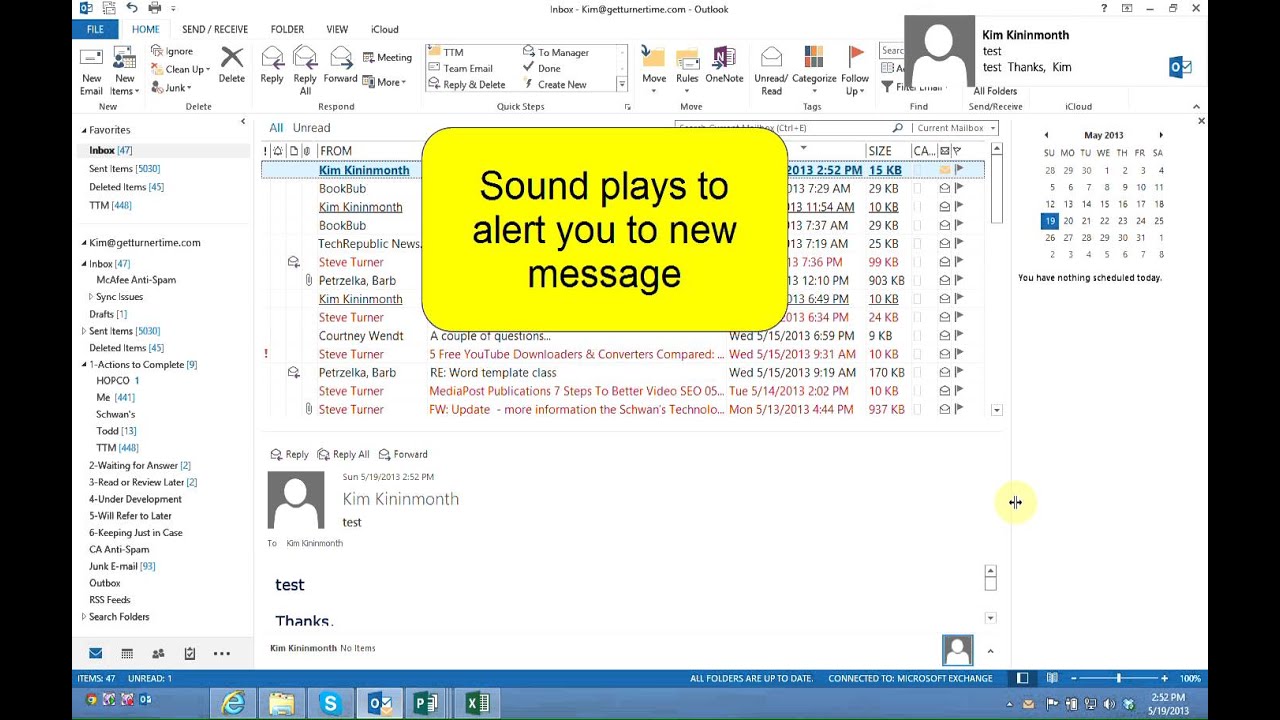Open the Move folder menu
The image size is (1280, 720).
click(654, 70)
